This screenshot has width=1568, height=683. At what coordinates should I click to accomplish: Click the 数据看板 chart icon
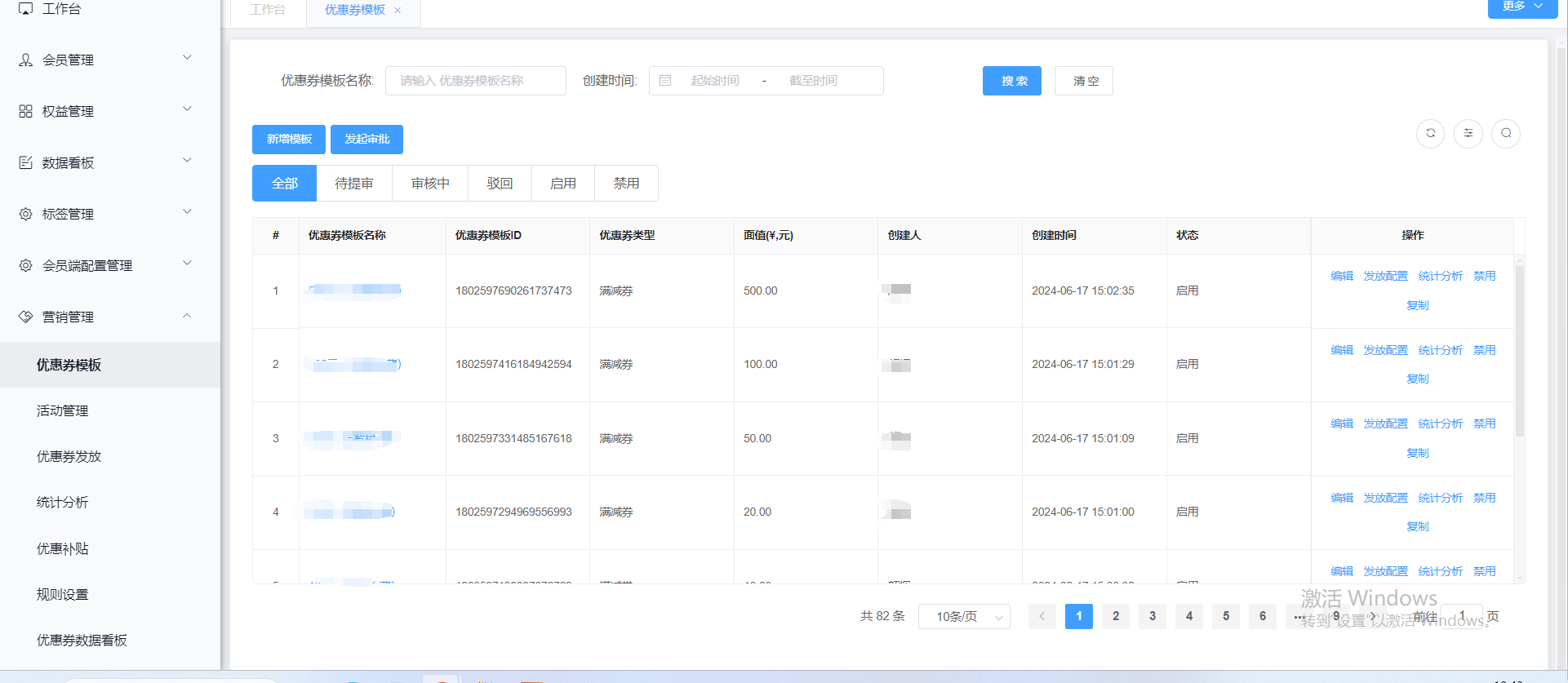pos(26,162)
